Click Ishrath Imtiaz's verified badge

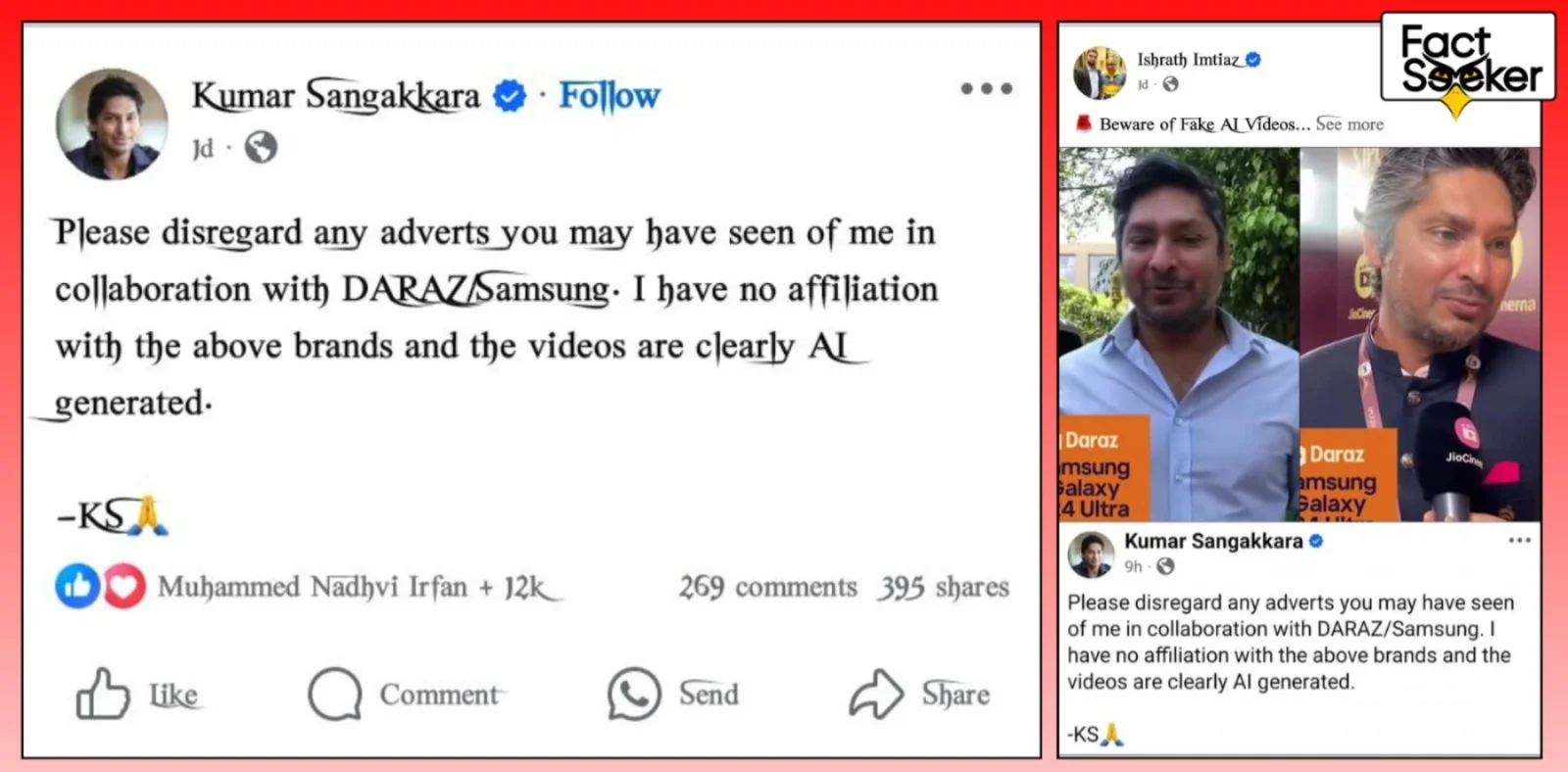(1252, 60)
